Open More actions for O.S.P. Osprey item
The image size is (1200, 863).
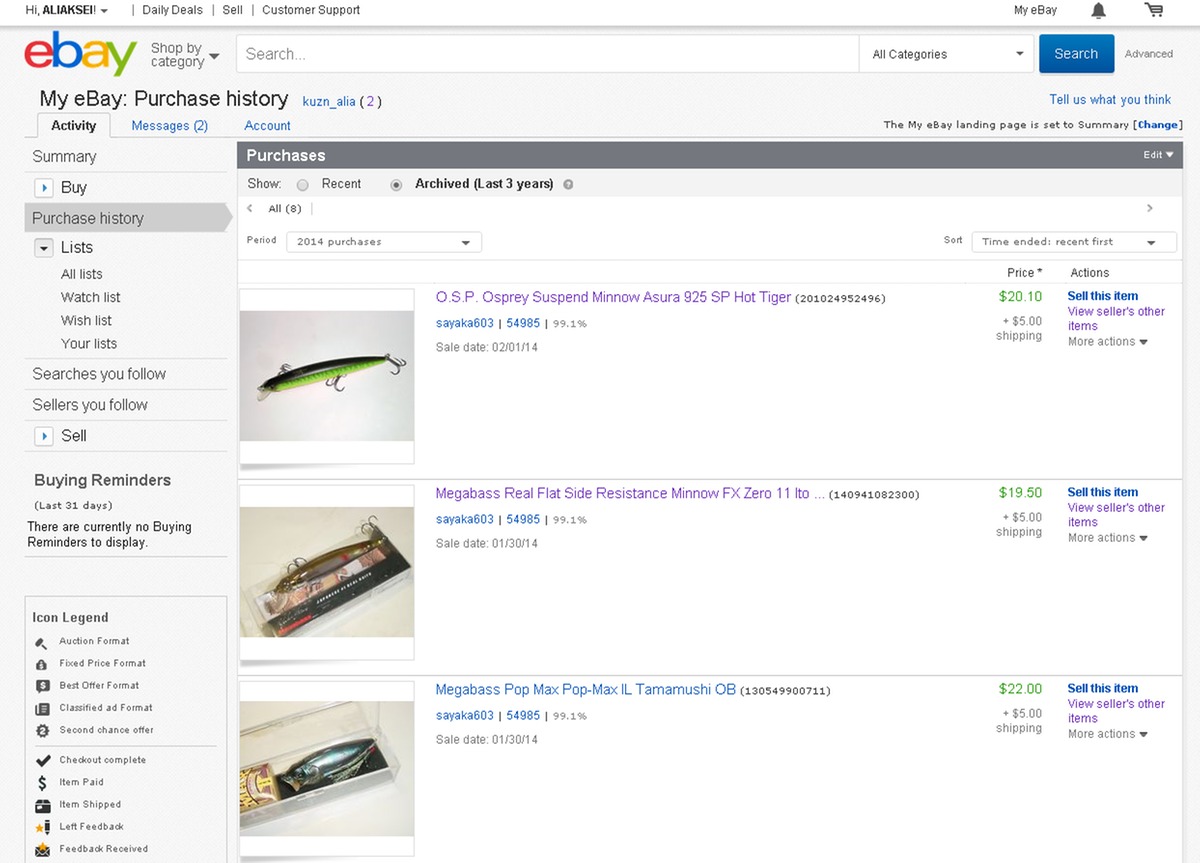[x=1107, y=342]
